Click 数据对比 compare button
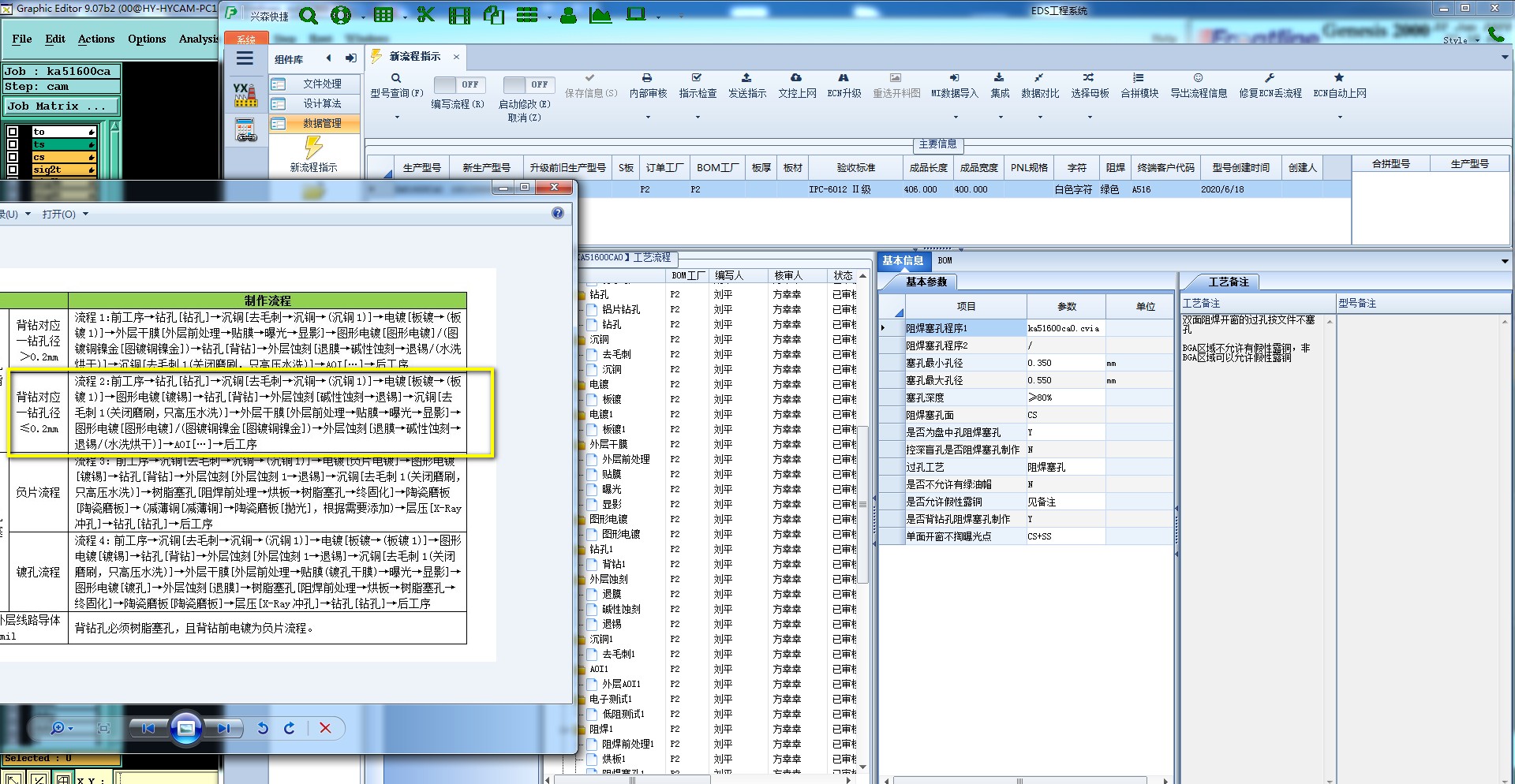The image size is (1515, 784). coord(1040,85)
